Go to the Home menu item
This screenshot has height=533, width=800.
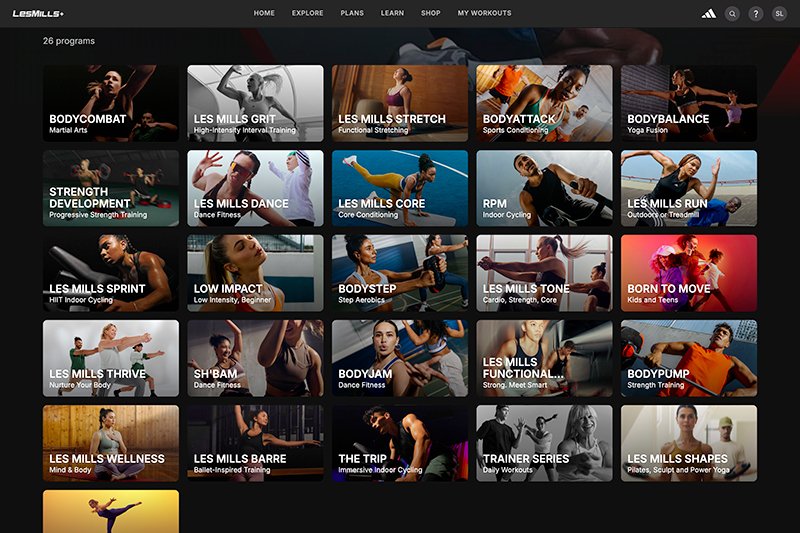point(264,13)
